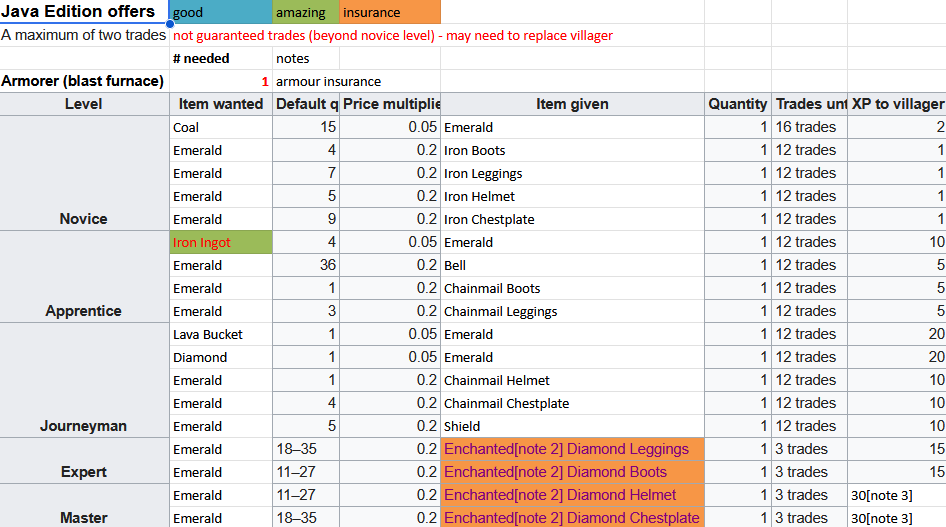Click the 'Item given' column header
The width and height of the screenshot is (946, 527).
click(572, 104)
